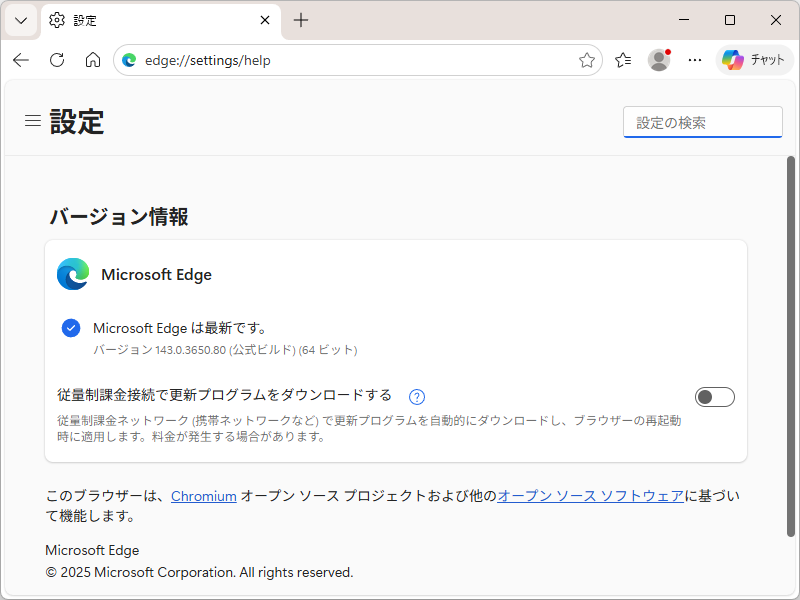
Task: Open the Settings and more ellipsis menu
Action: pyautogui.click(x=695, y=60)
